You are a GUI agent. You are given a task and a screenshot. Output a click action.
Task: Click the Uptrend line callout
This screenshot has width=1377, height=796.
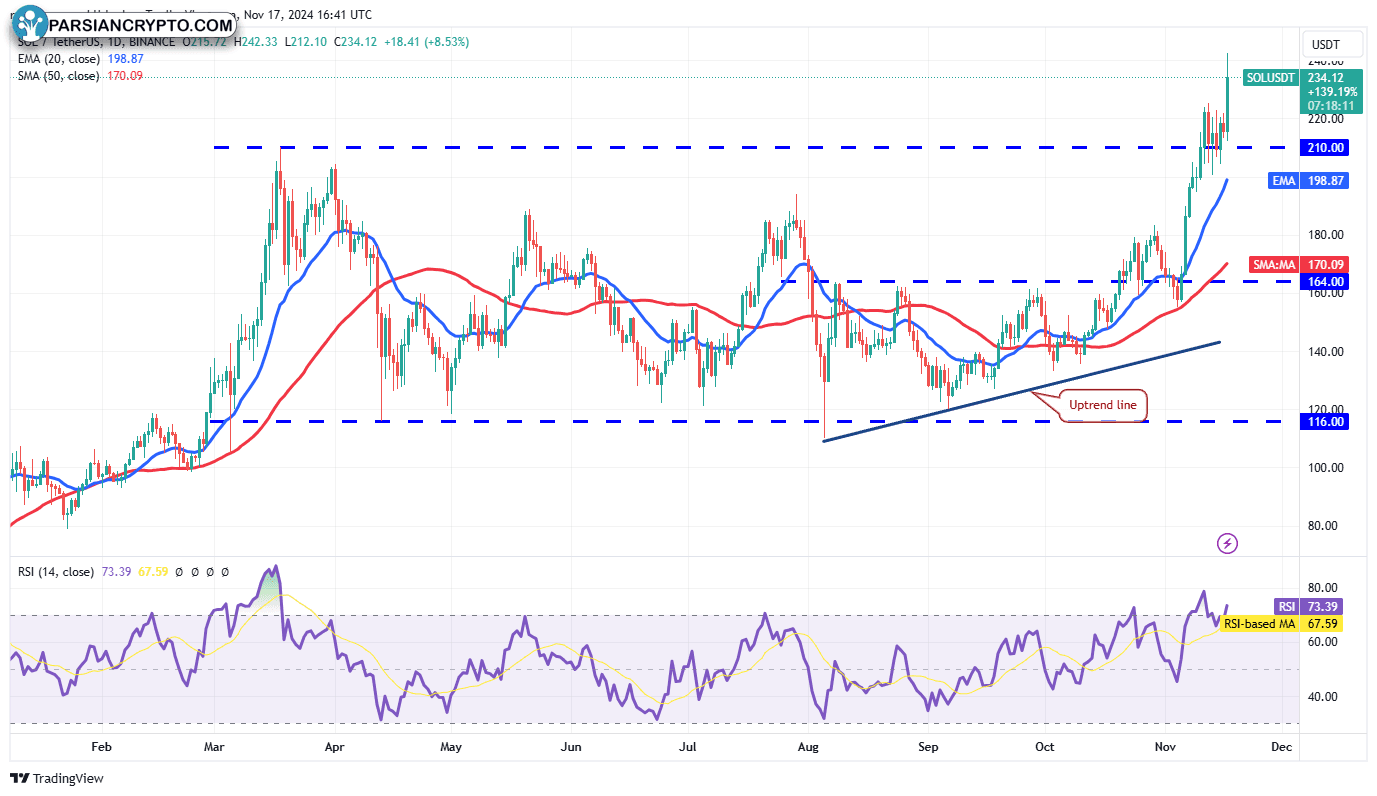(1105, 406)
